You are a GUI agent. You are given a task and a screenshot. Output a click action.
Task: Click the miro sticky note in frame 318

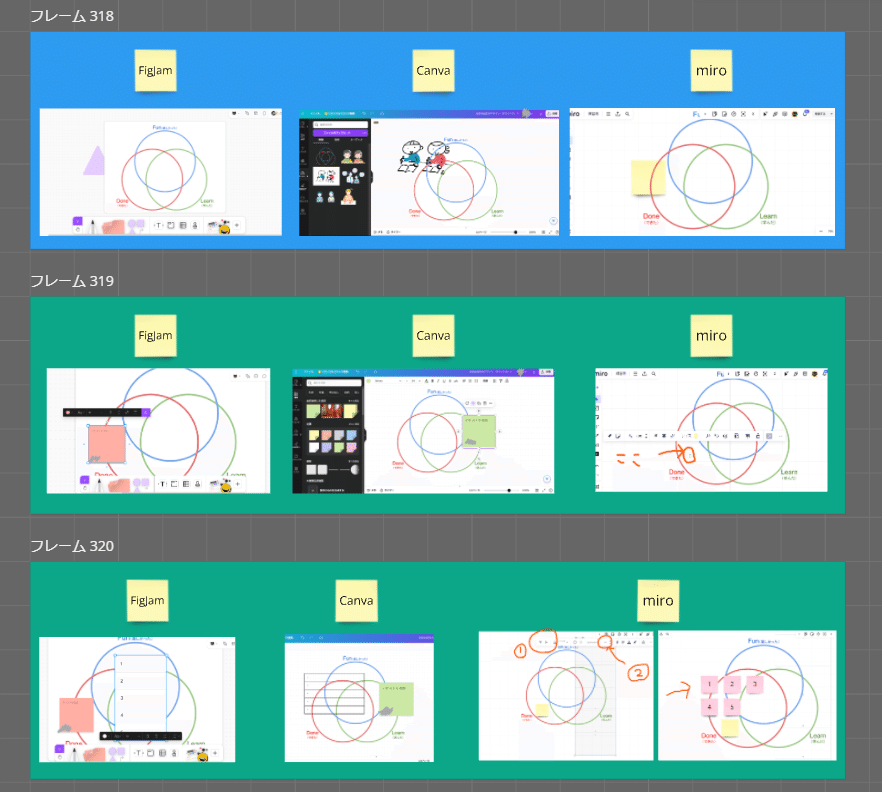pyautogui.click(x=711, y=70)
